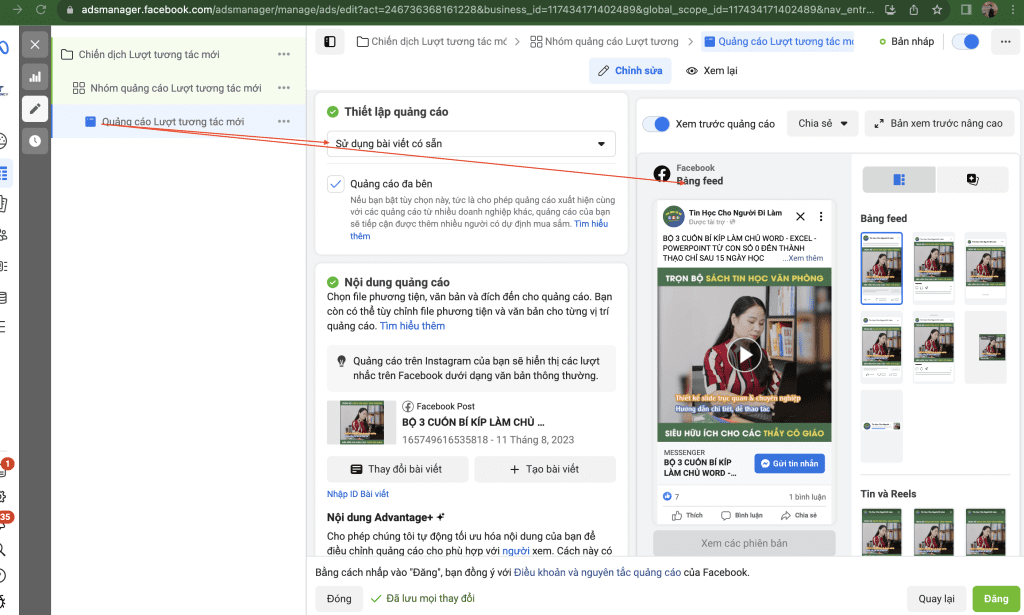Click the Thích like button in preview
This screenshot has height=615, width=1024.
point(687,516)
